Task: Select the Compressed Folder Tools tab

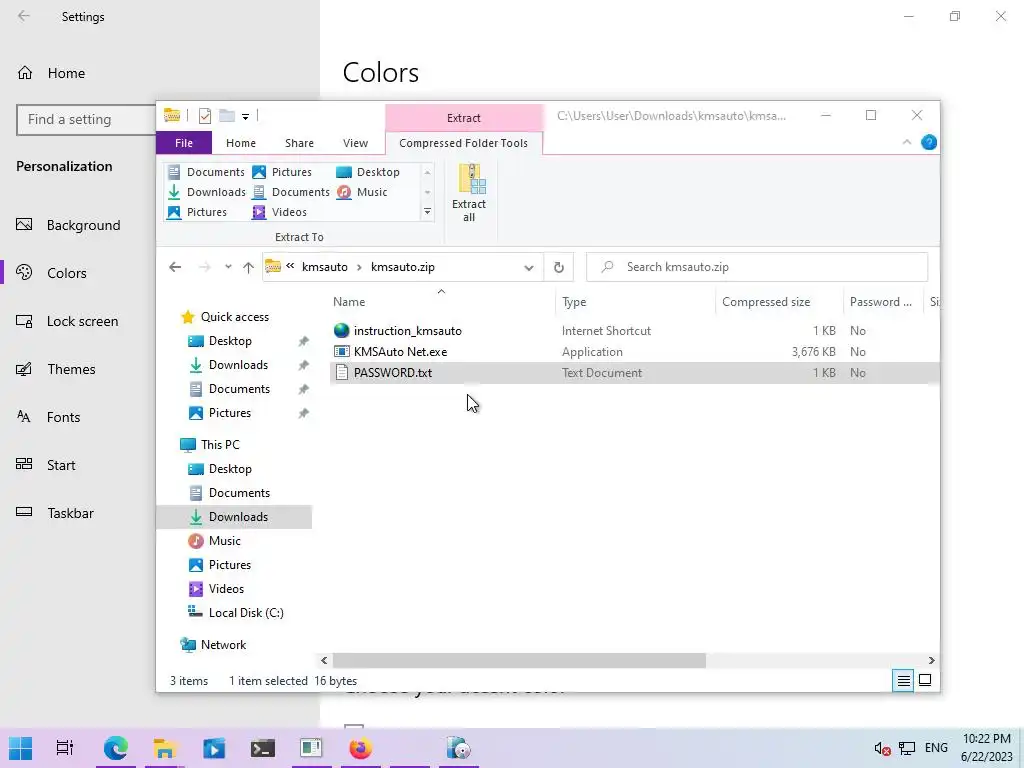Action: (464, 143)
